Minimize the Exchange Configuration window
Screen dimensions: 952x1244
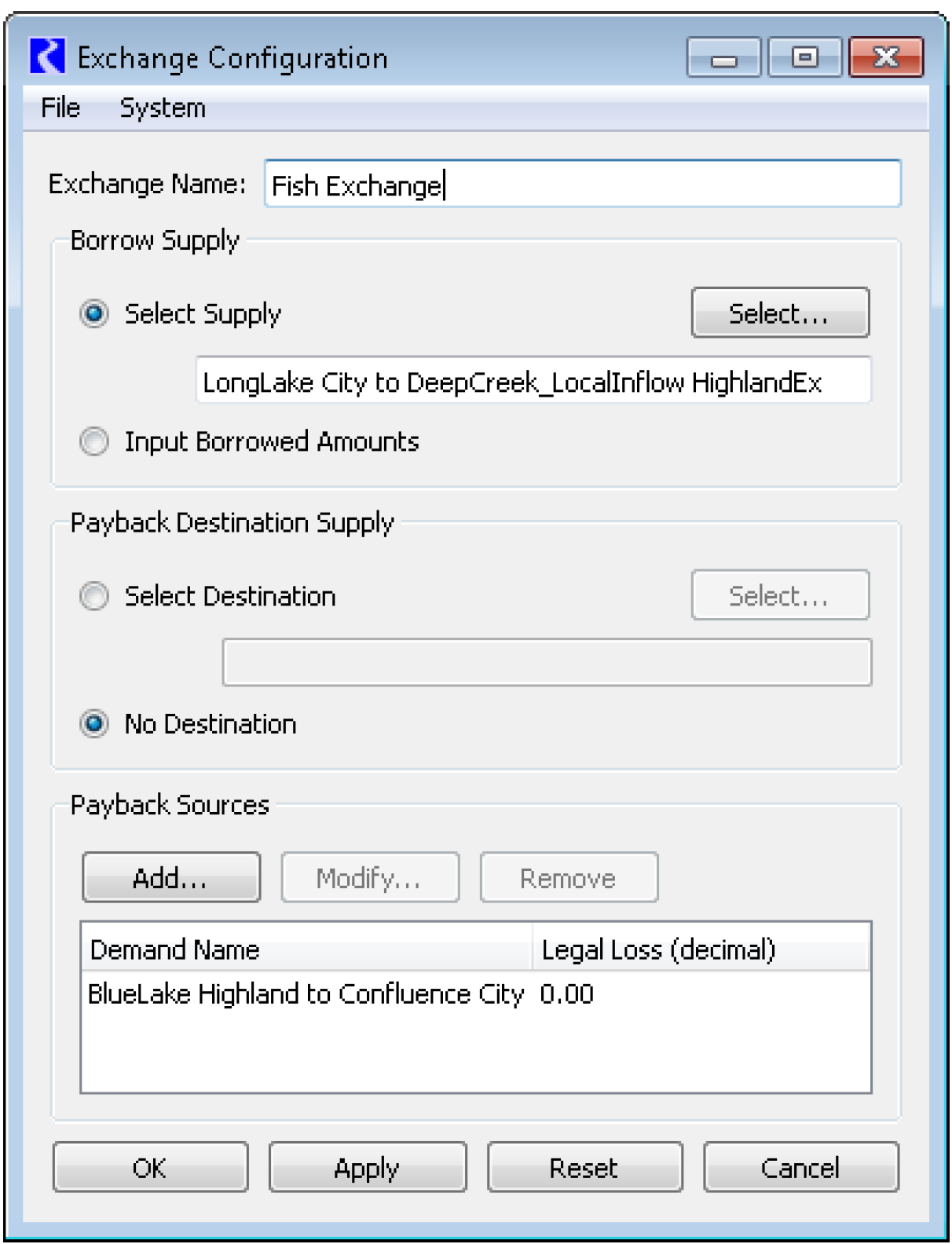tap(723, 58)
